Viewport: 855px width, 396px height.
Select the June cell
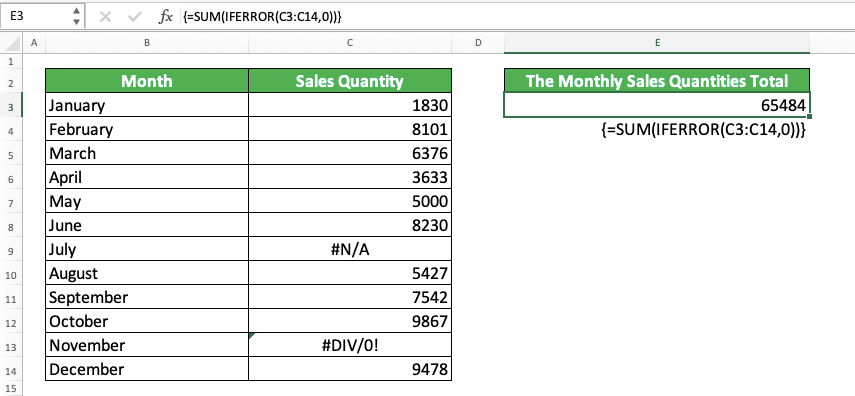click(147, 225)
